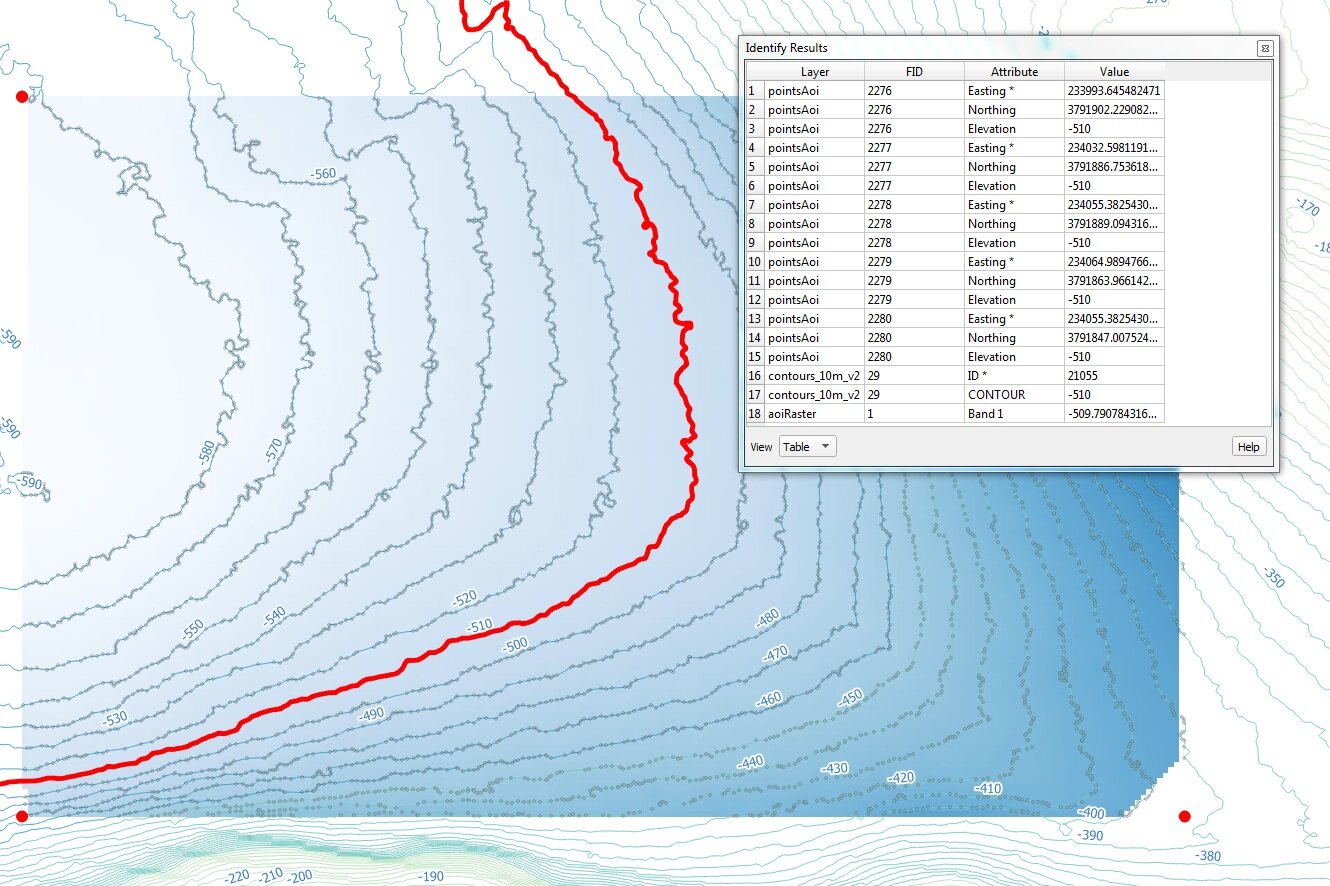Click FID 2280 in row 14
This screenshot has width=1330, height=886.
pyautogui.click(x=914, y=337)
